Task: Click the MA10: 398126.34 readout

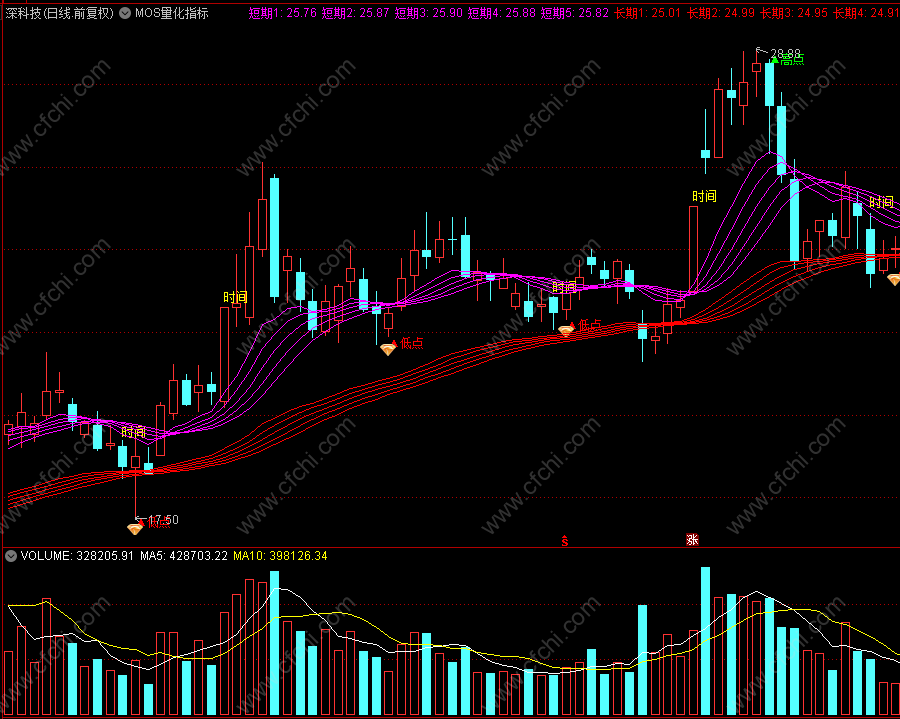Action: (280, 555)
